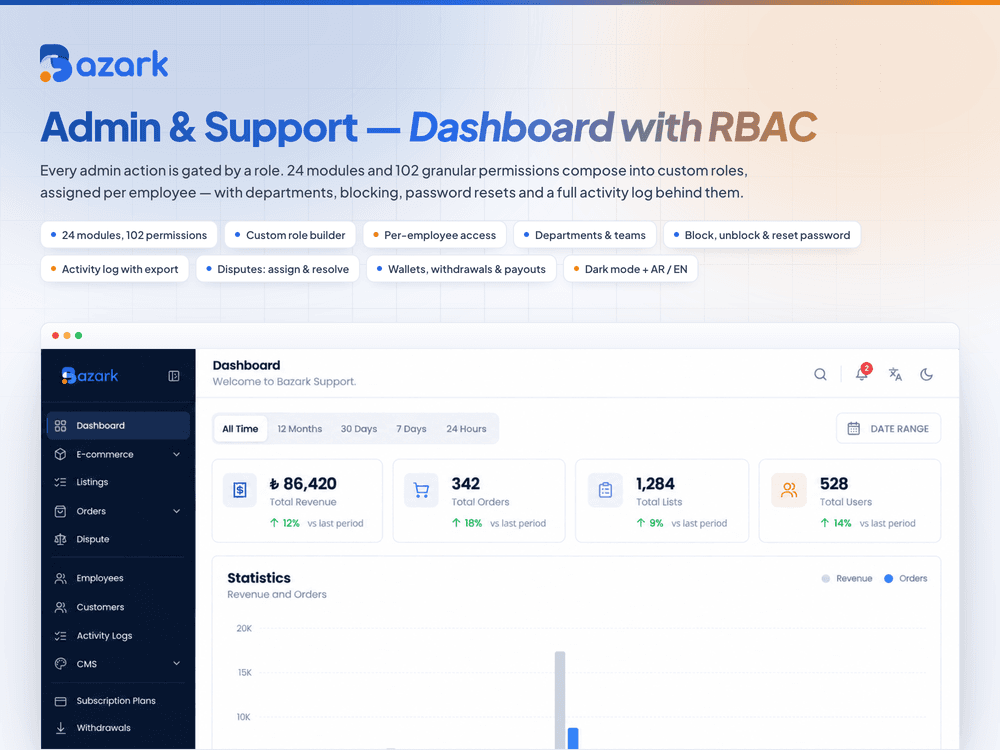Screen dimensions: 1000x750
Task: Click the Total Revenue dollar icon
Action: (x=240, y=490)
